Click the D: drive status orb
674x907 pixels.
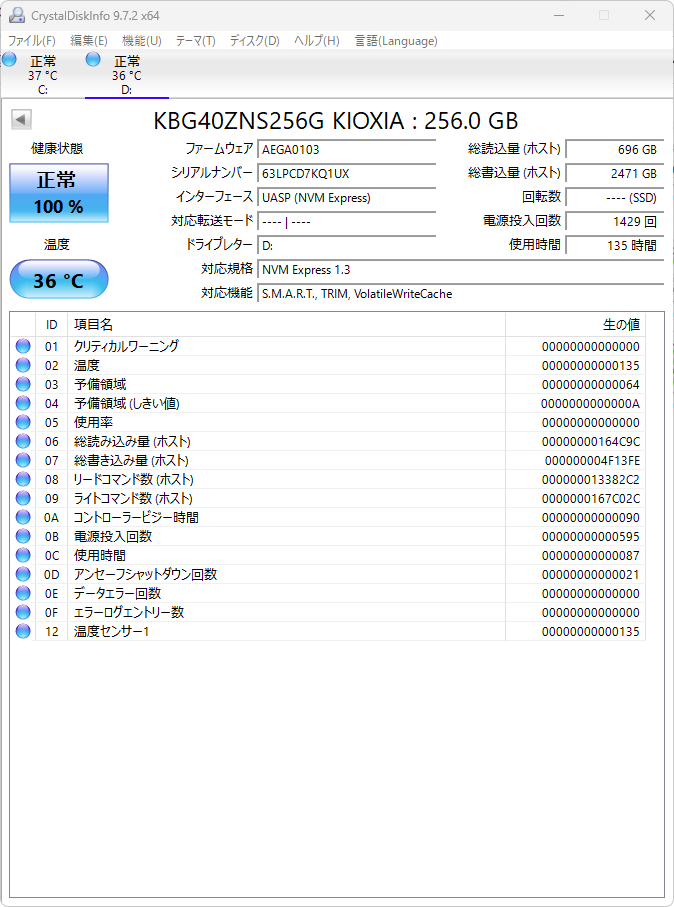pyautogui.click(x=93, y=59)
